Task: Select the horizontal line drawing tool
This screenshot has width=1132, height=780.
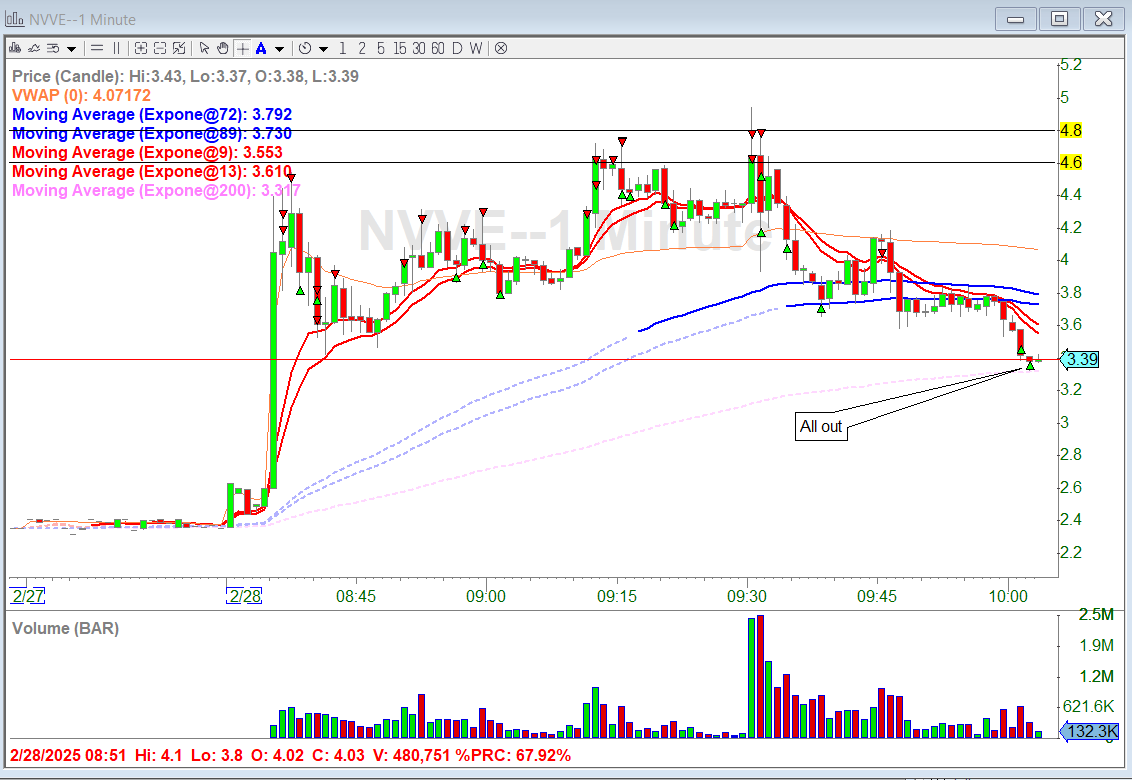Action: (97, 48)
